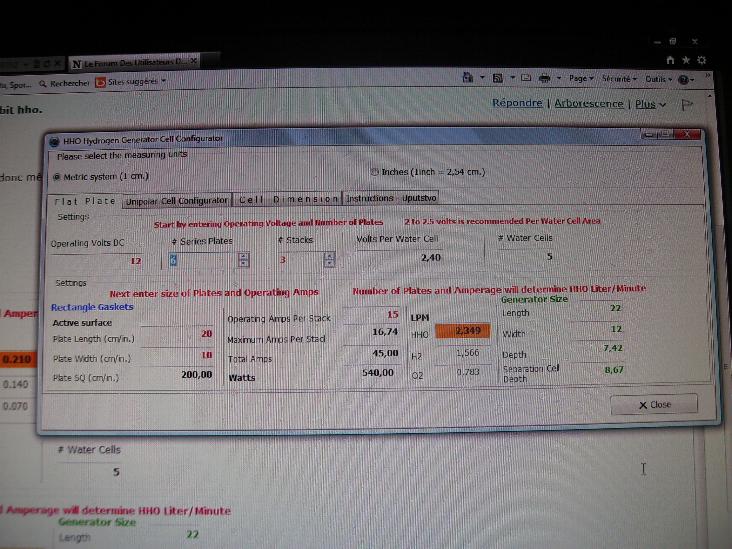Select the Metric system radio button
The image size is (732, 549).
[56, 177]
